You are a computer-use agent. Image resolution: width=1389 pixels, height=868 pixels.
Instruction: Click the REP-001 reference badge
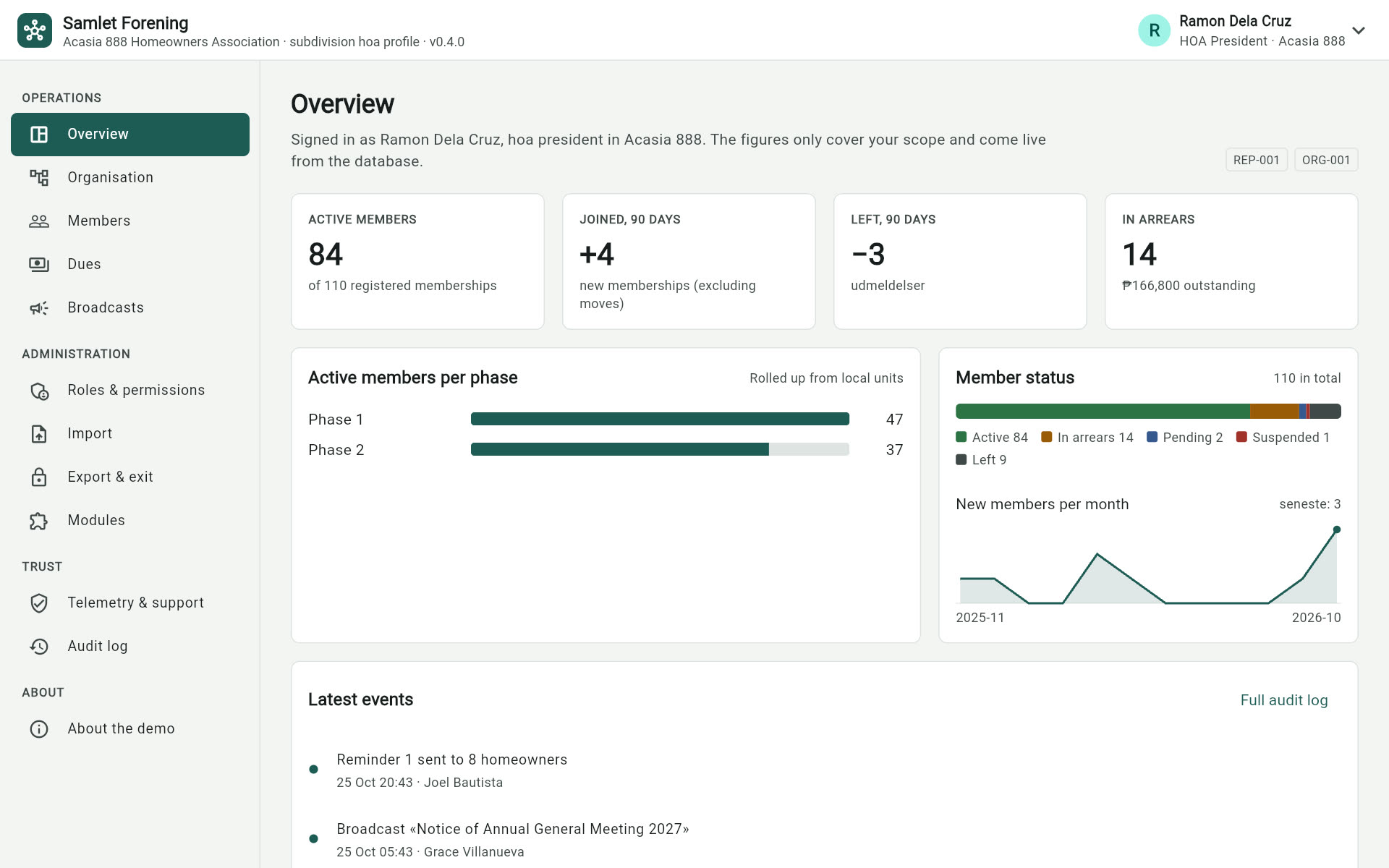(x=1256, y=160)
